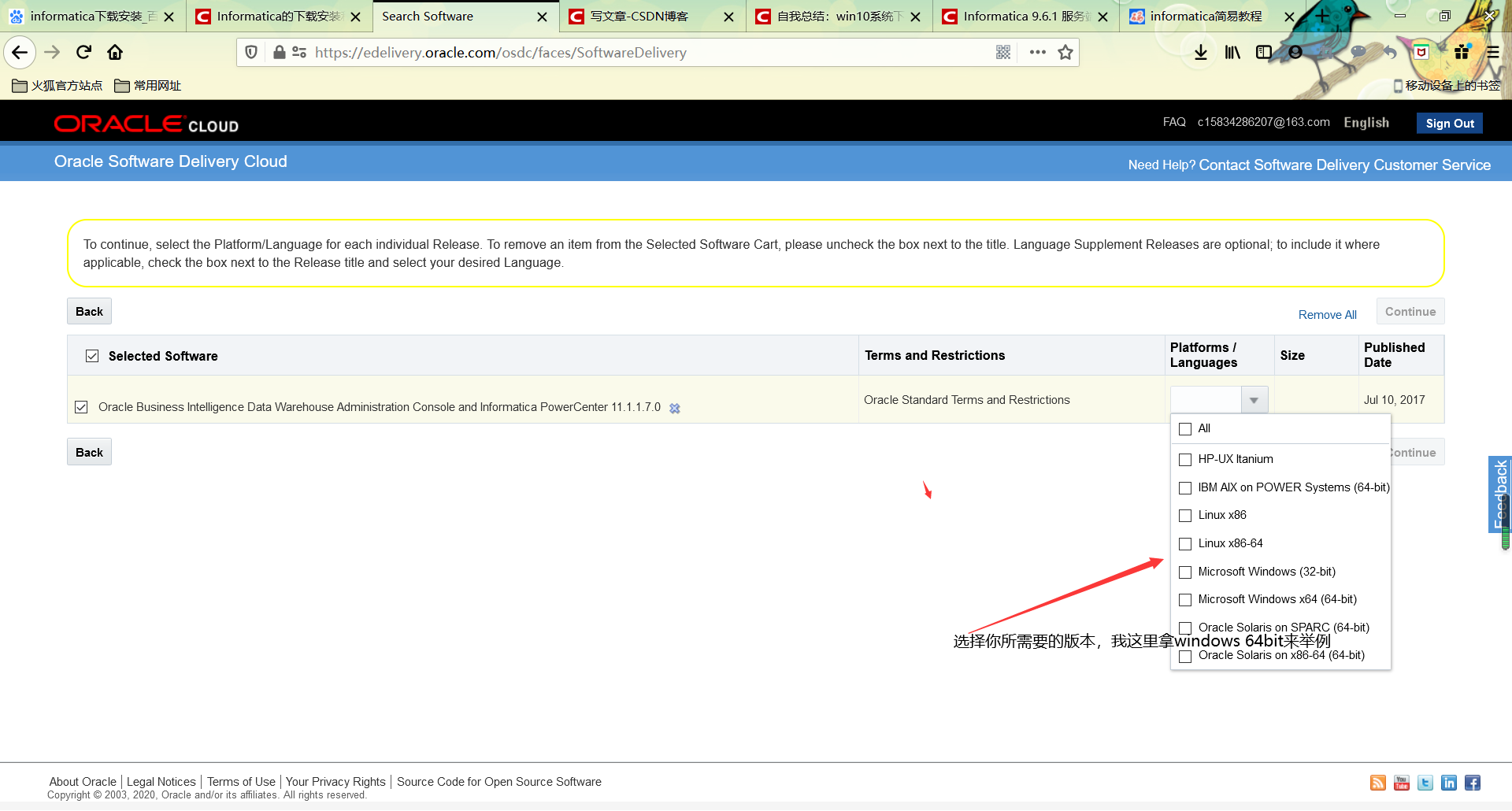Click the Remove All link

[x=1327, y=314]
